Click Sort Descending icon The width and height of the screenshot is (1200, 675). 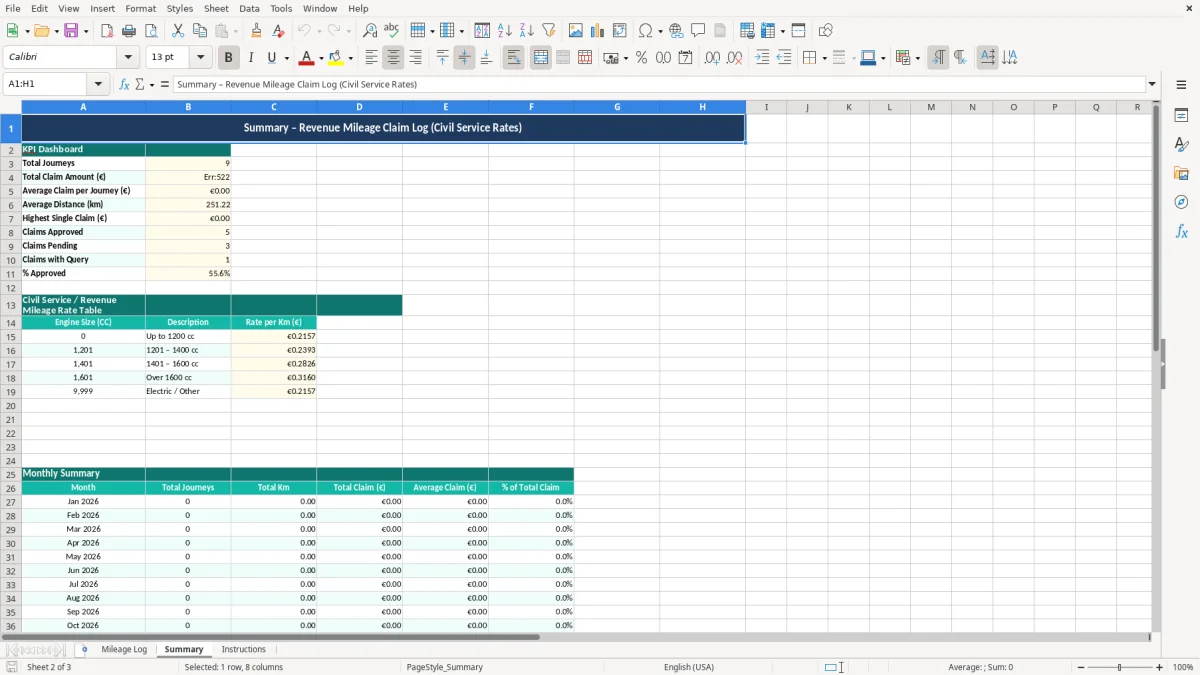click(x=526, y=31)
